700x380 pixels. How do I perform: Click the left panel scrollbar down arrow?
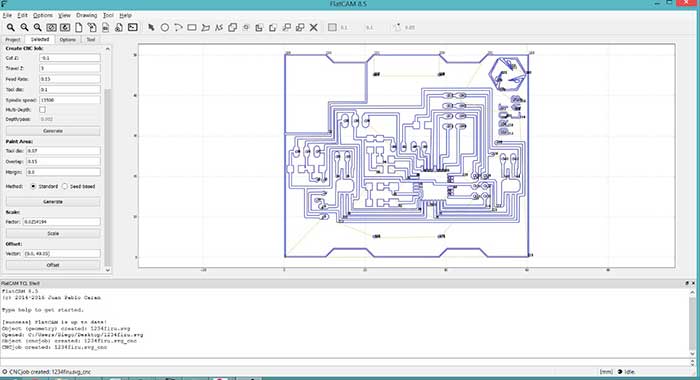click(108, 270)
